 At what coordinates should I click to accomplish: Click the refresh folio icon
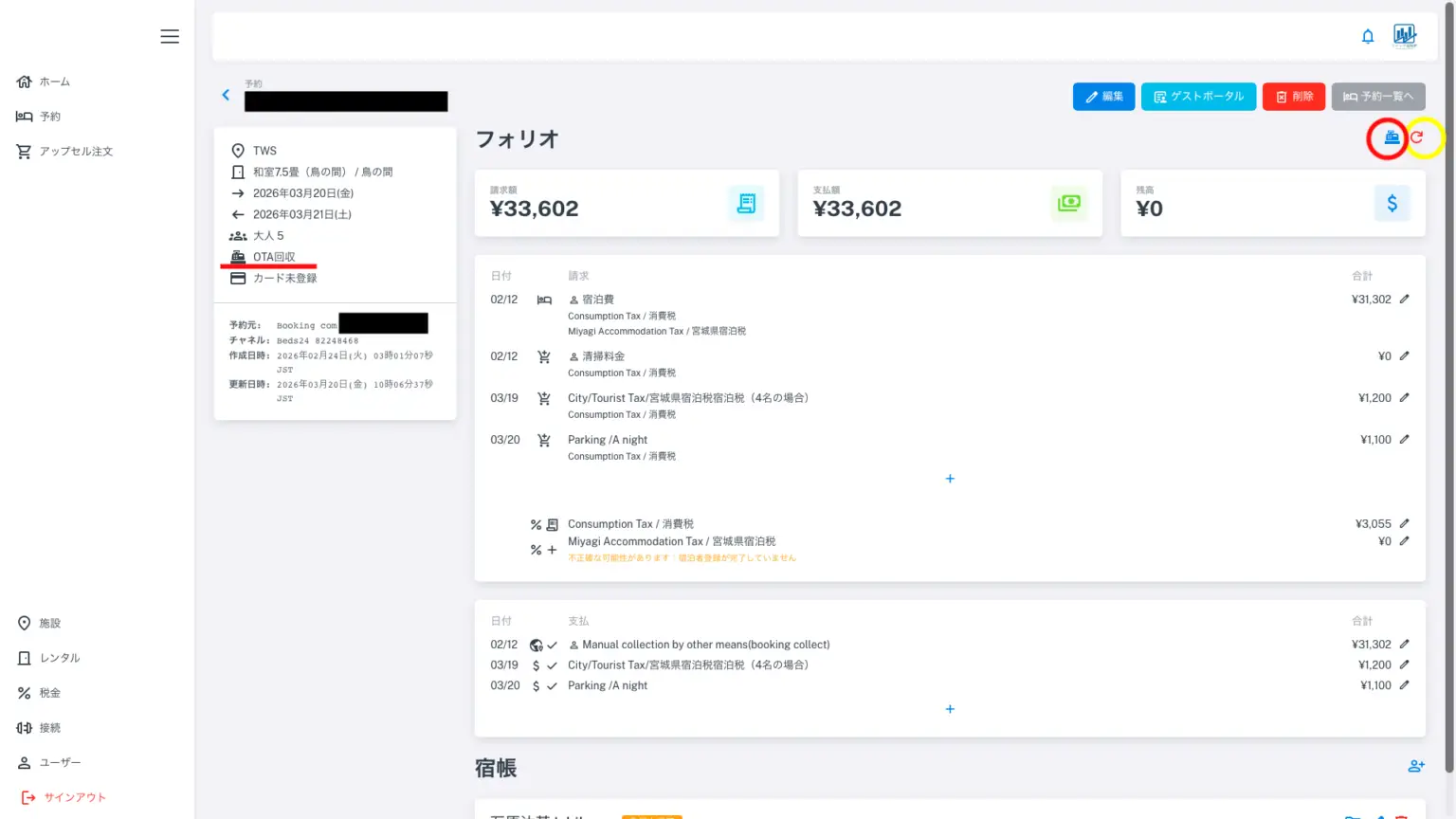click(1417, 138)
